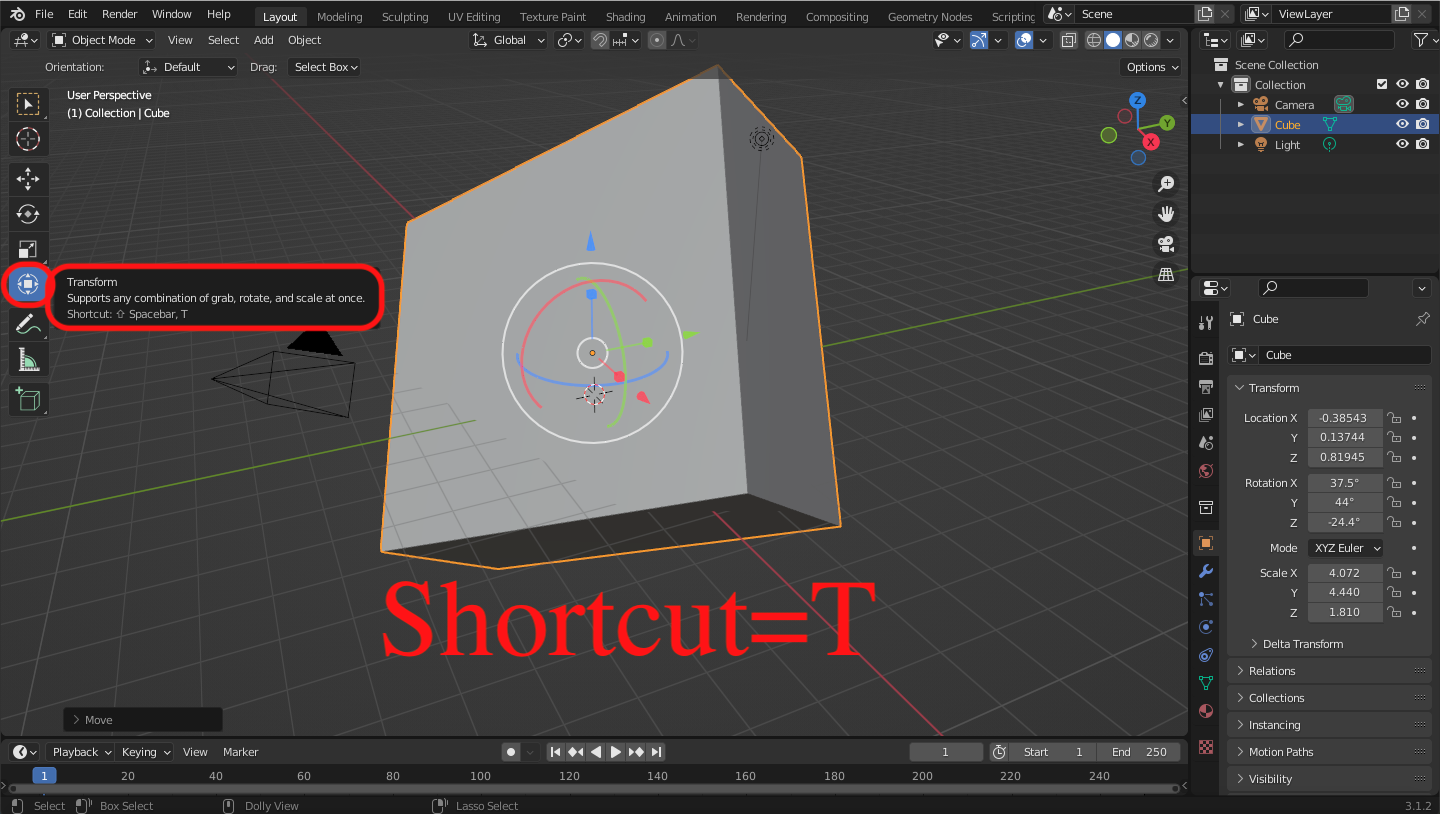The height and width of the screenshot is (814, 1440).
Task: Open the Material properties tab
Action: tap(1206, 711)
